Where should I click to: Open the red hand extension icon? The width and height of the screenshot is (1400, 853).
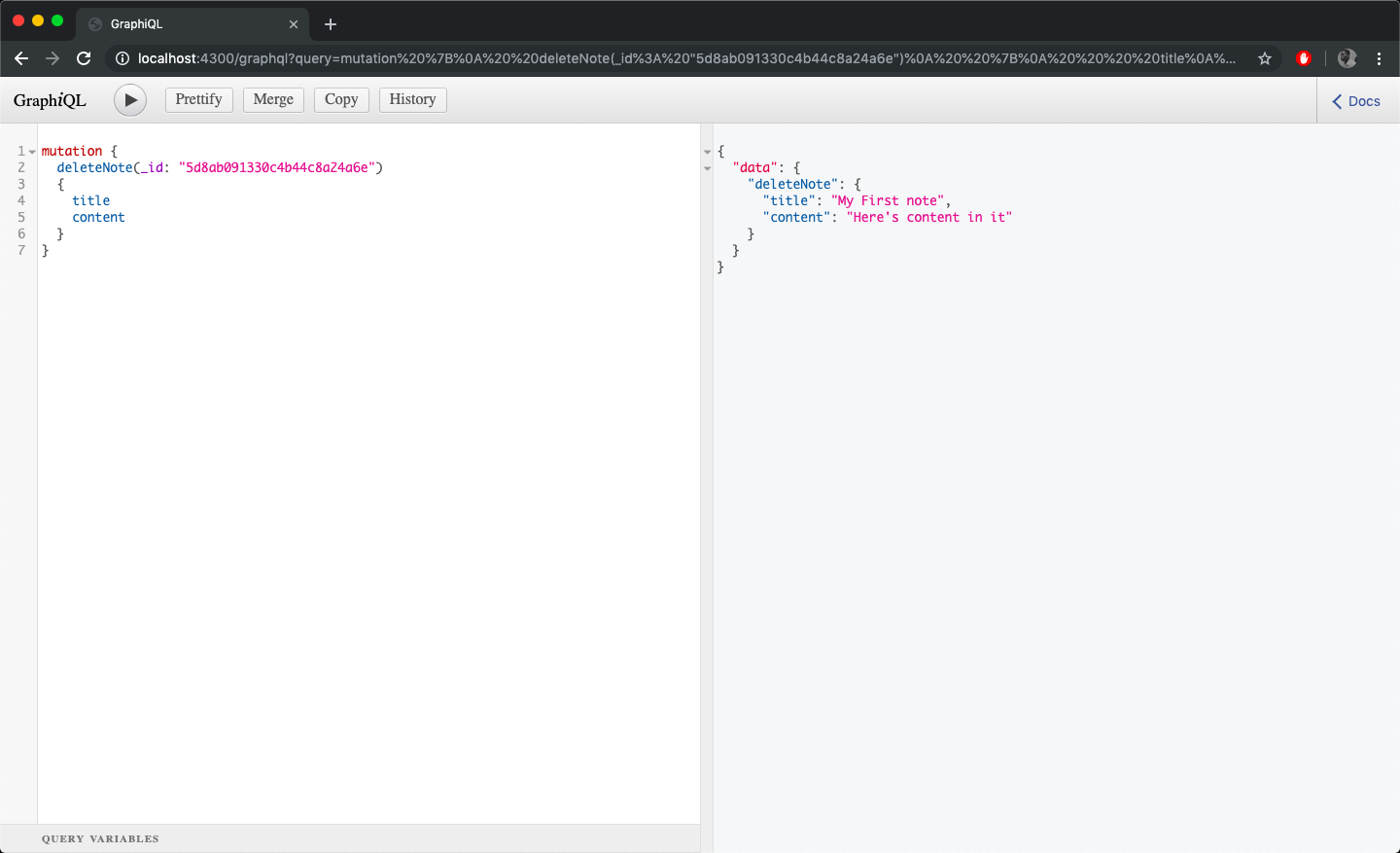(1304, 58)
